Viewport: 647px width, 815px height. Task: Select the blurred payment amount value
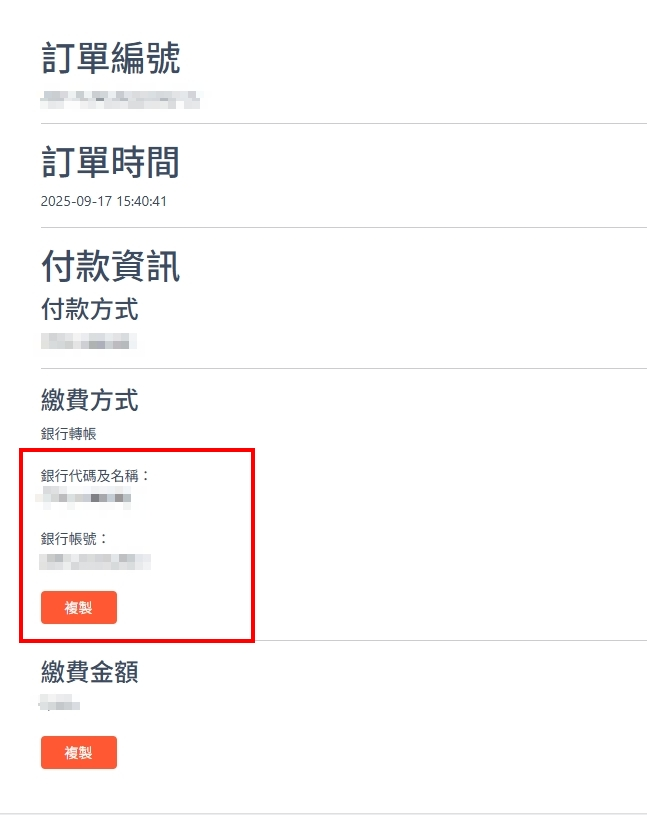pyautogui.click(x=60, y=704)
